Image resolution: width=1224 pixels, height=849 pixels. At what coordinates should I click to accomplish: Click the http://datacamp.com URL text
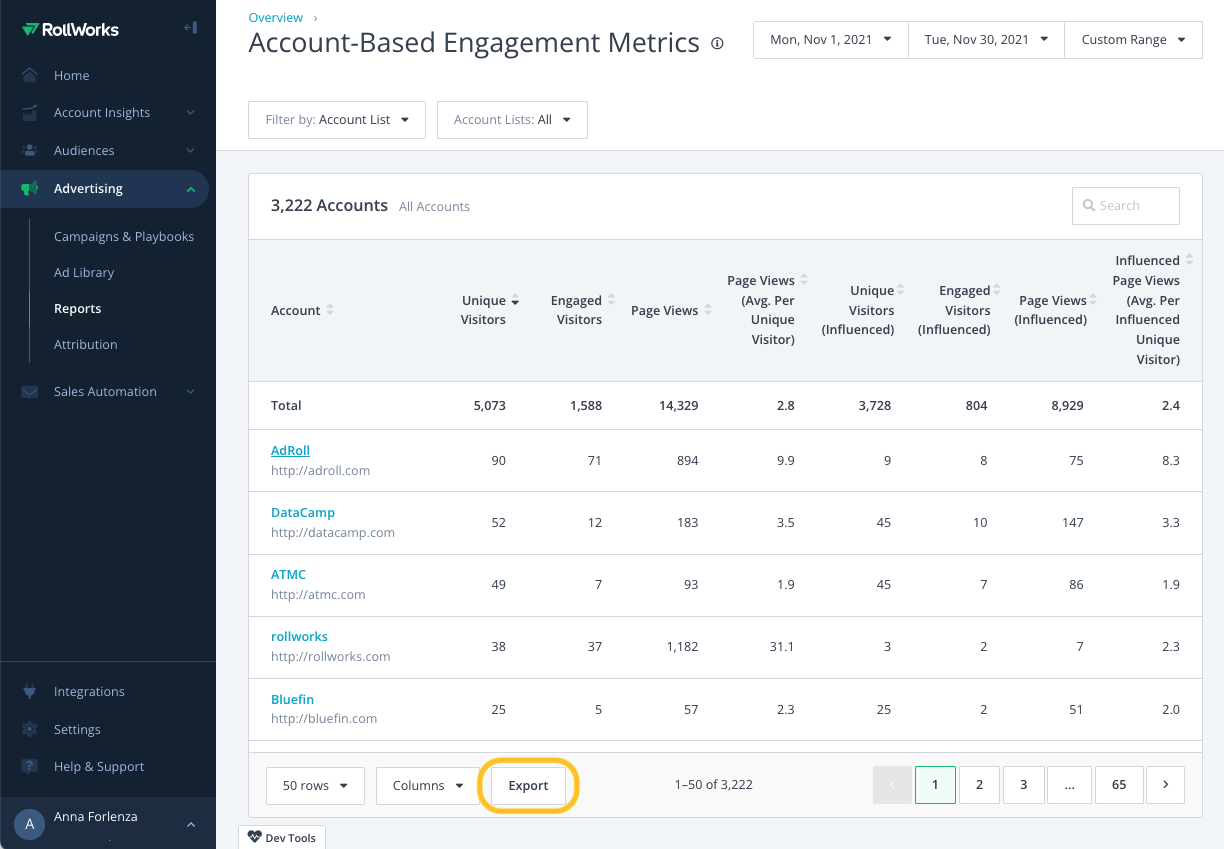coord(333,533)
